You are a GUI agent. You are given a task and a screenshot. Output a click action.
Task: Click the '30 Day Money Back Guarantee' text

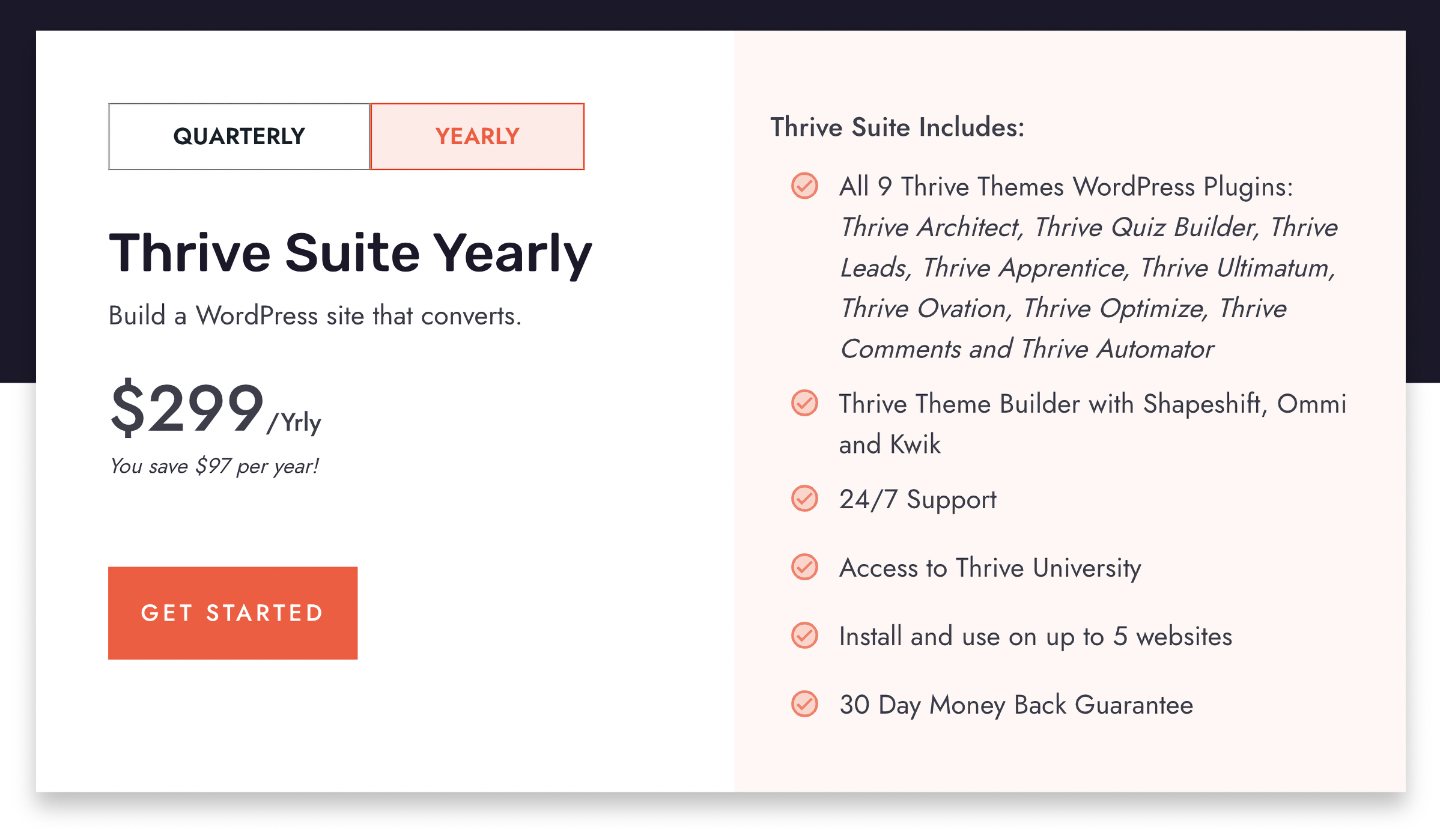(1016, 705)
